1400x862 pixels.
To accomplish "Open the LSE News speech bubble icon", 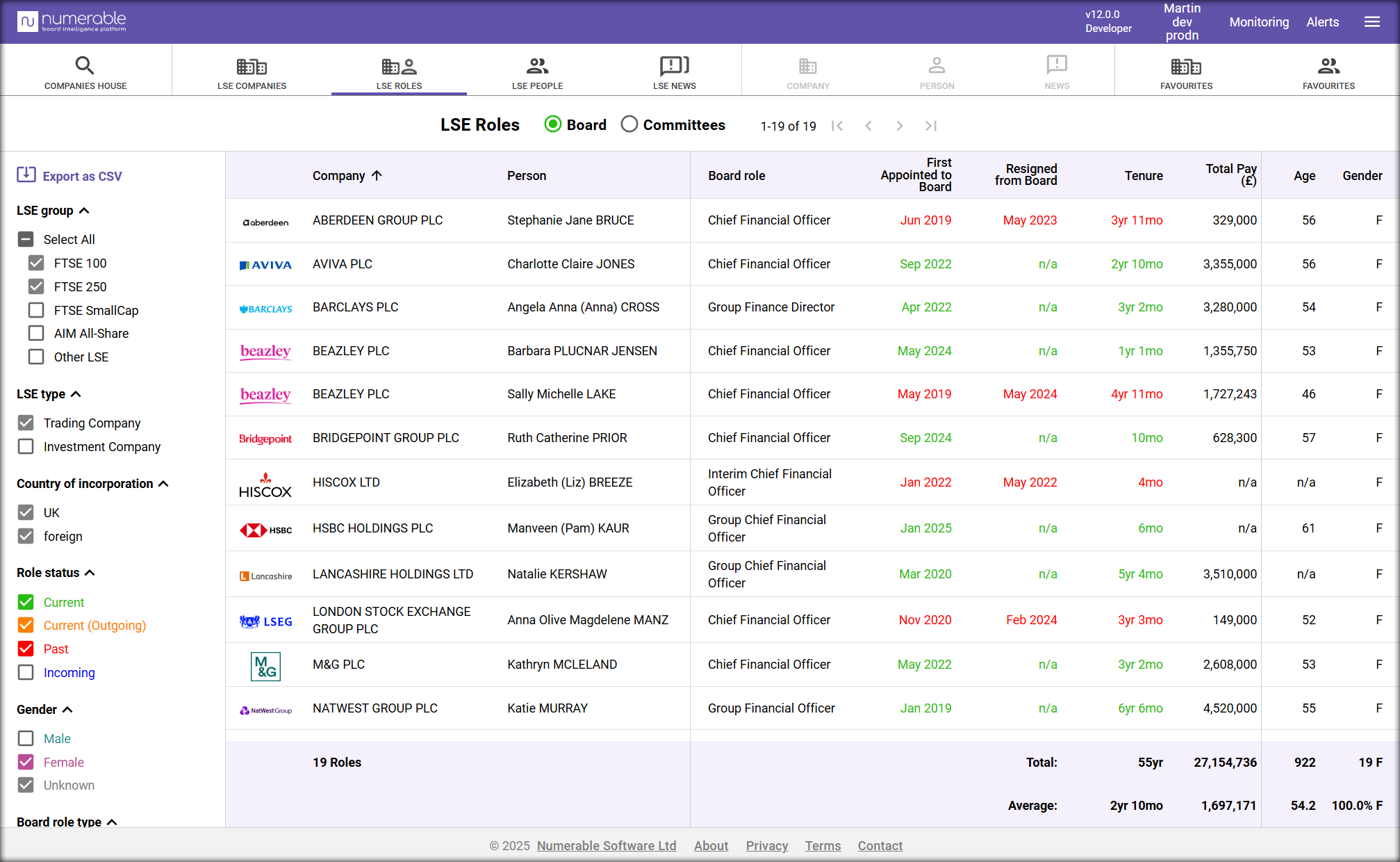I will pos(674,66).
